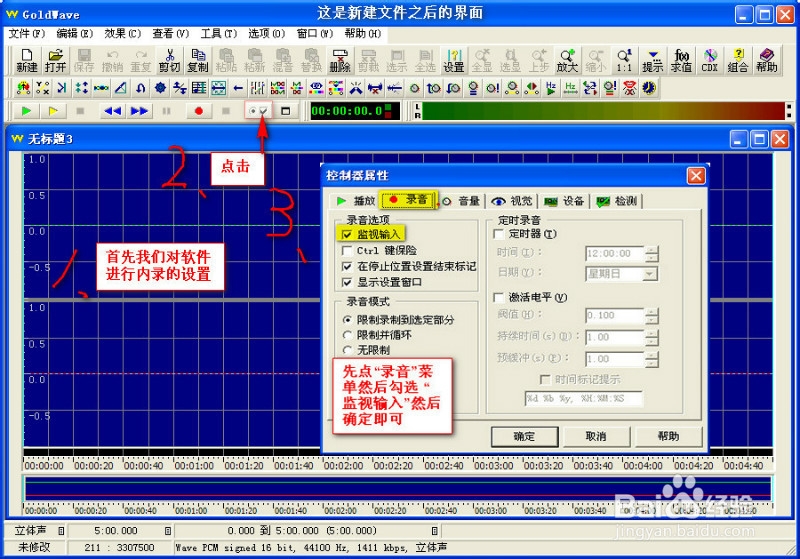Click the left-arrow reverse effect icon
800x559 pixels.
coord(238,88)
